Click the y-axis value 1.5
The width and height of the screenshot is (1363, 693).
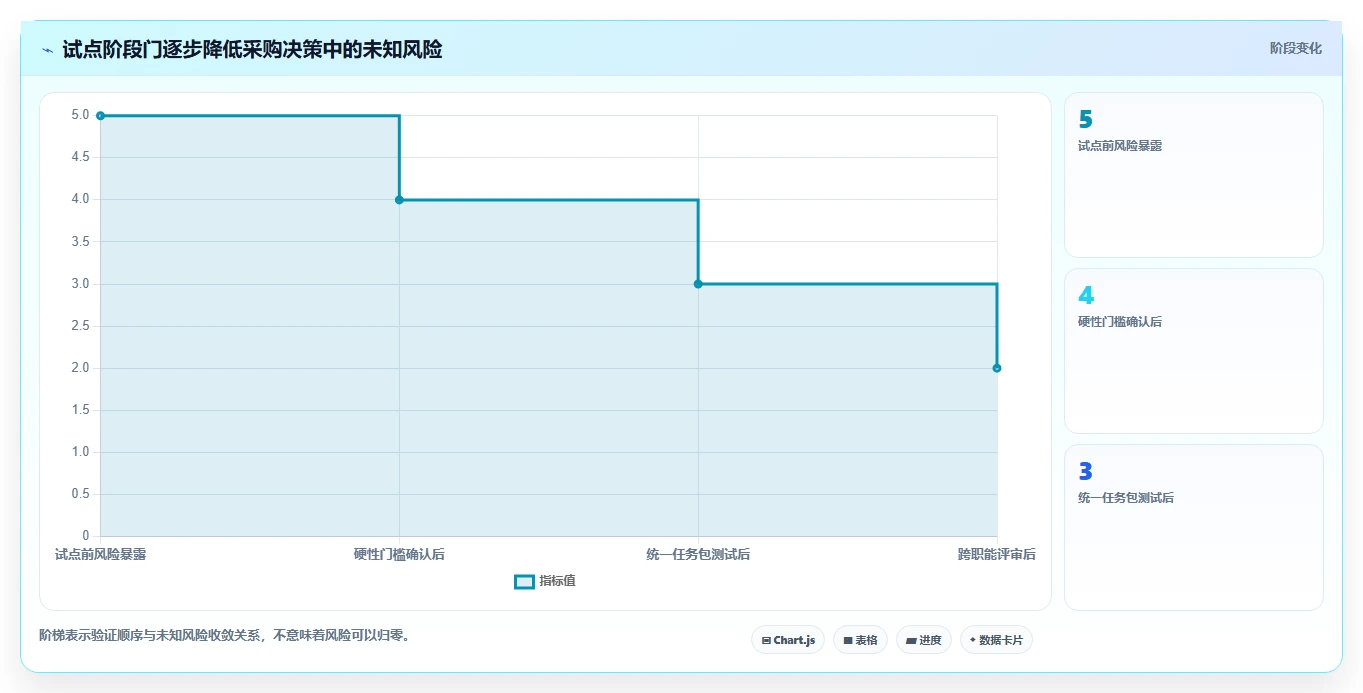pos(80,410)
